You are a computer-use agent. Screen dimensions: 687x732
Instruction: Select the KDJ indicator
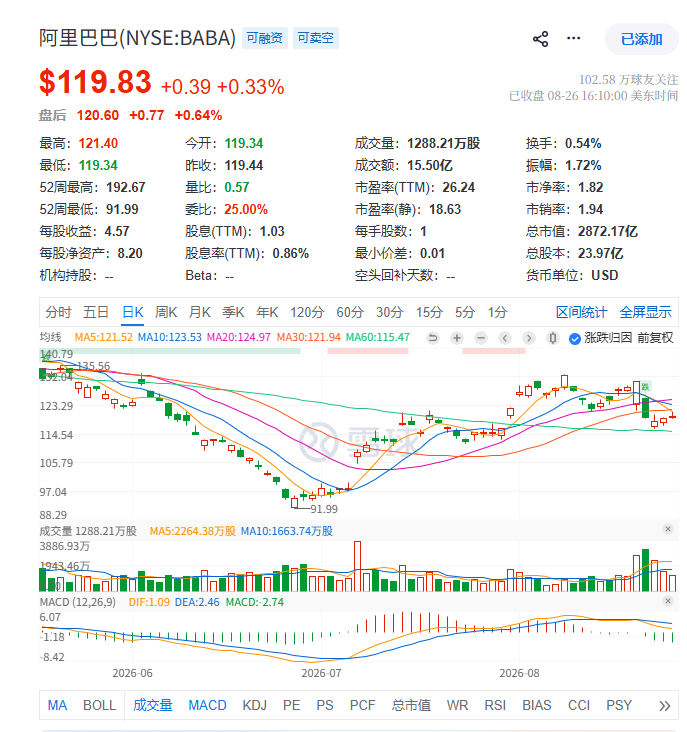pyautogui.click(x=254, y=705)
